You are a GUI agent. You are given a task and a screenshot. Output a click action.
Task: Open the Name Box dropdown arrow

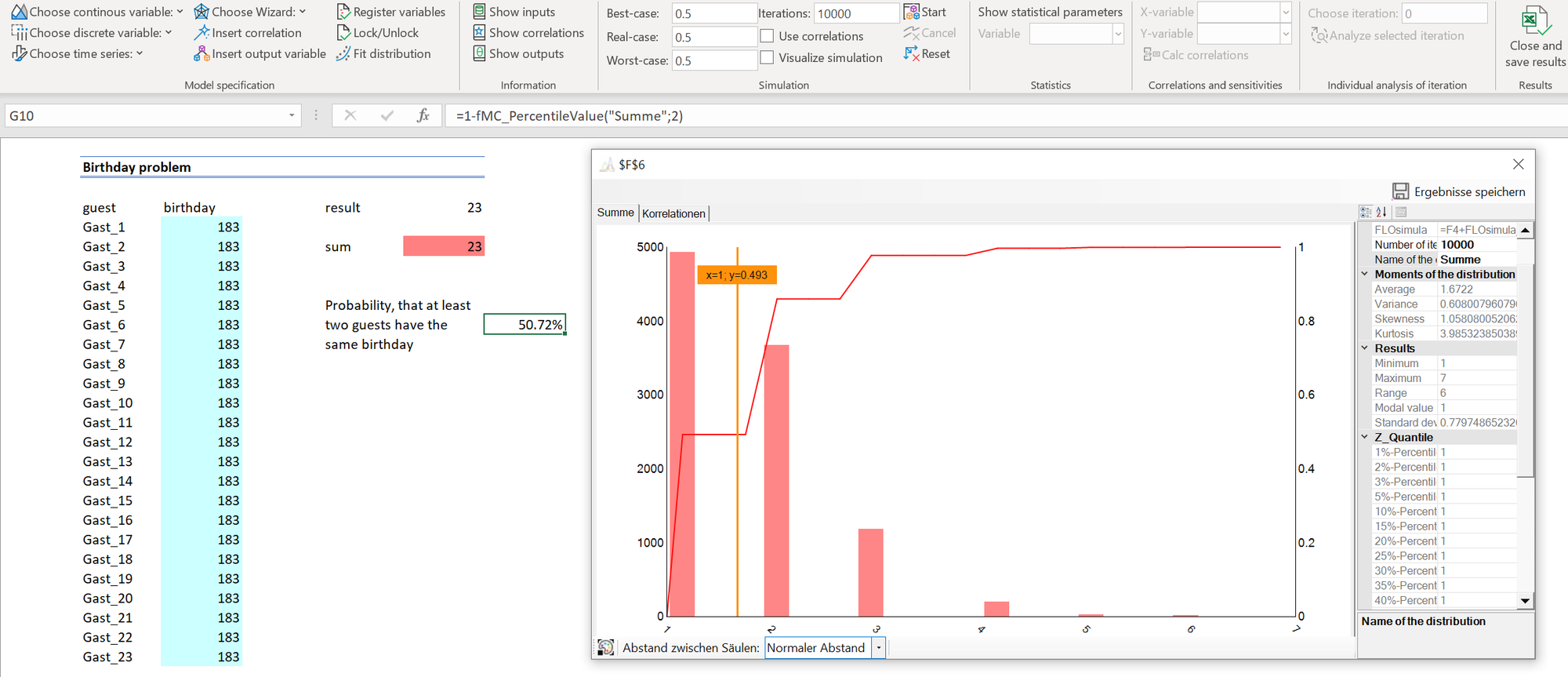click(292, 115)
